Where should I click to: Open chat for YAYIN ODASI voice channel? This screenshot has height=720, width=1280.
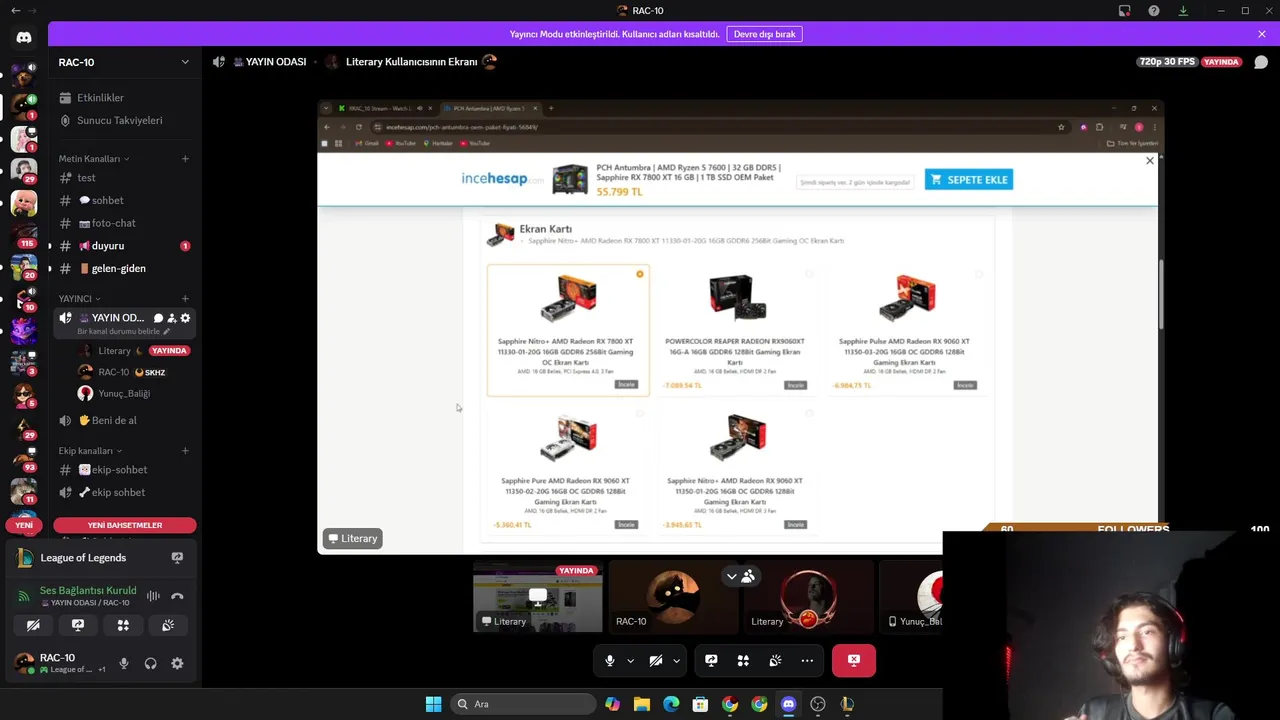[158, 318]
